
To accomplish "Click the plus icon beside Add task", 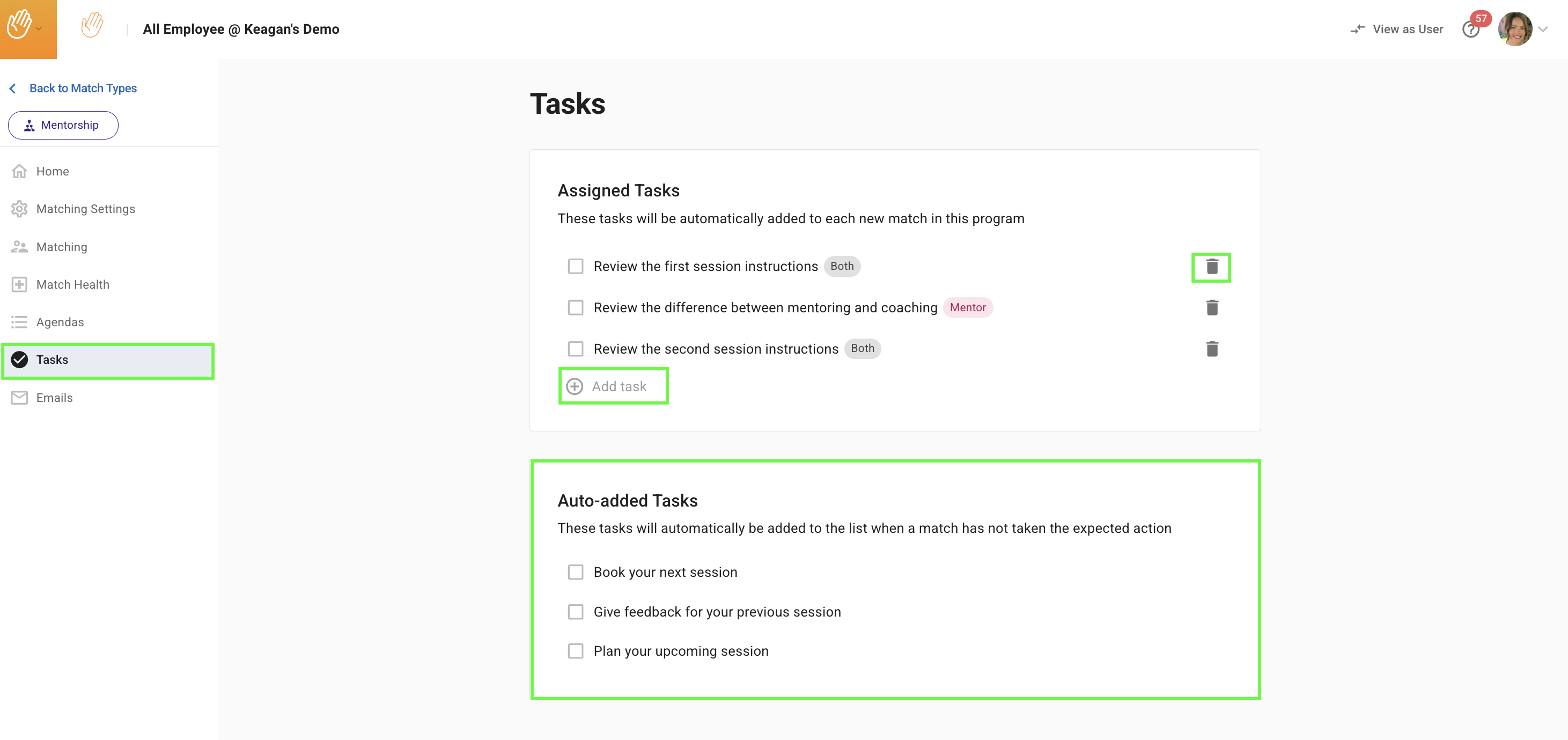I will tap(574, 387).
